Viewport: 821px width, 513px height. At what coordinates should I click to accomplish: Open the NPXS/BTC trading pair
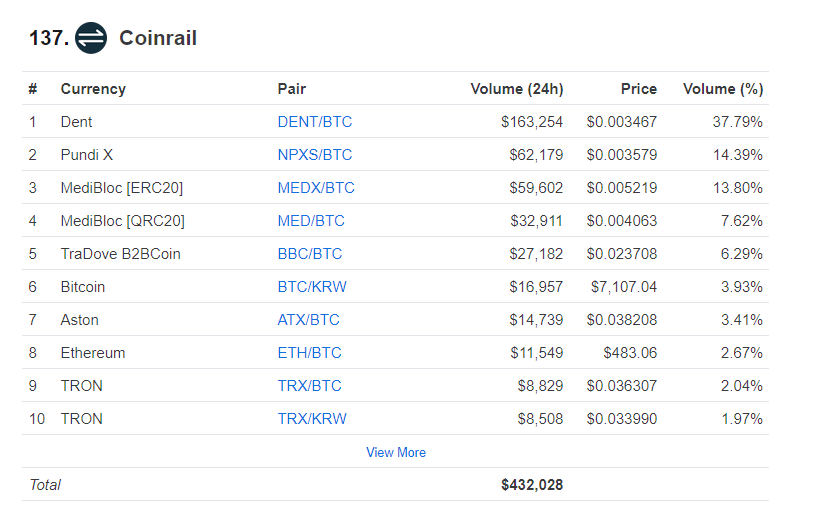tap(315, 155)
